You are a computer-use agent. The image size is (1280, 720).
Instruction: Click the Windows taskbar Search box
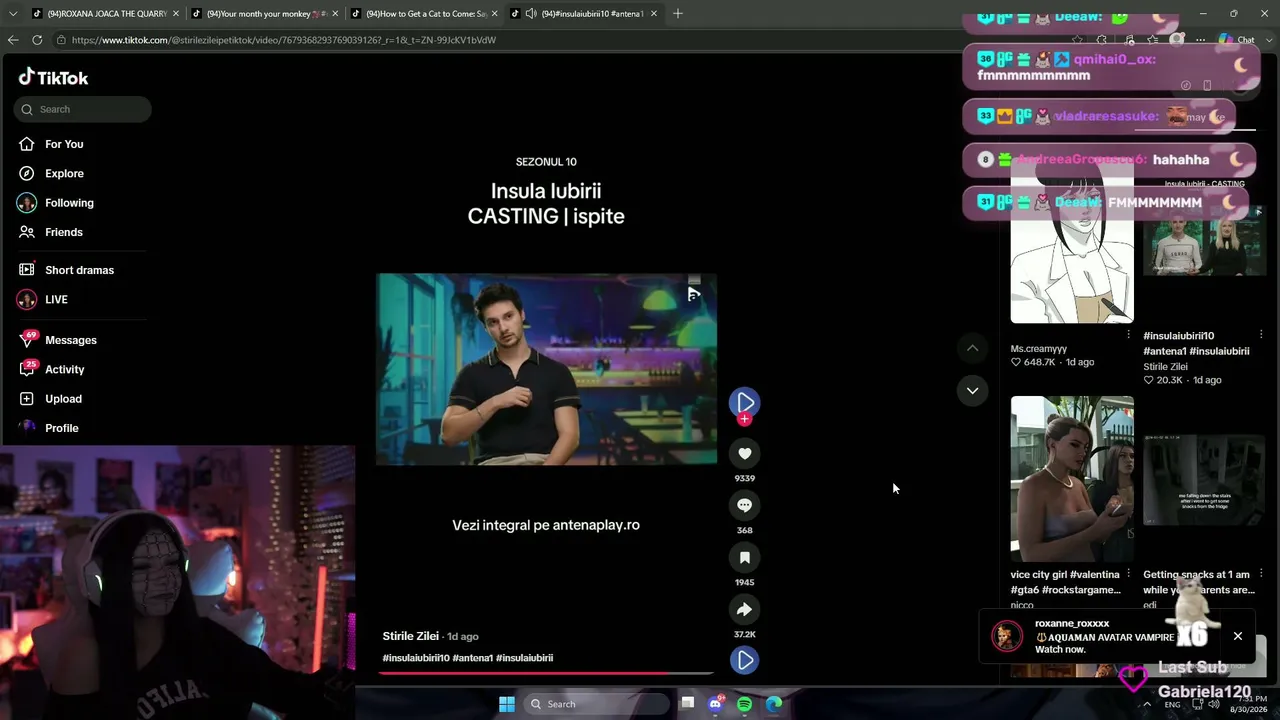click(596, 704)
